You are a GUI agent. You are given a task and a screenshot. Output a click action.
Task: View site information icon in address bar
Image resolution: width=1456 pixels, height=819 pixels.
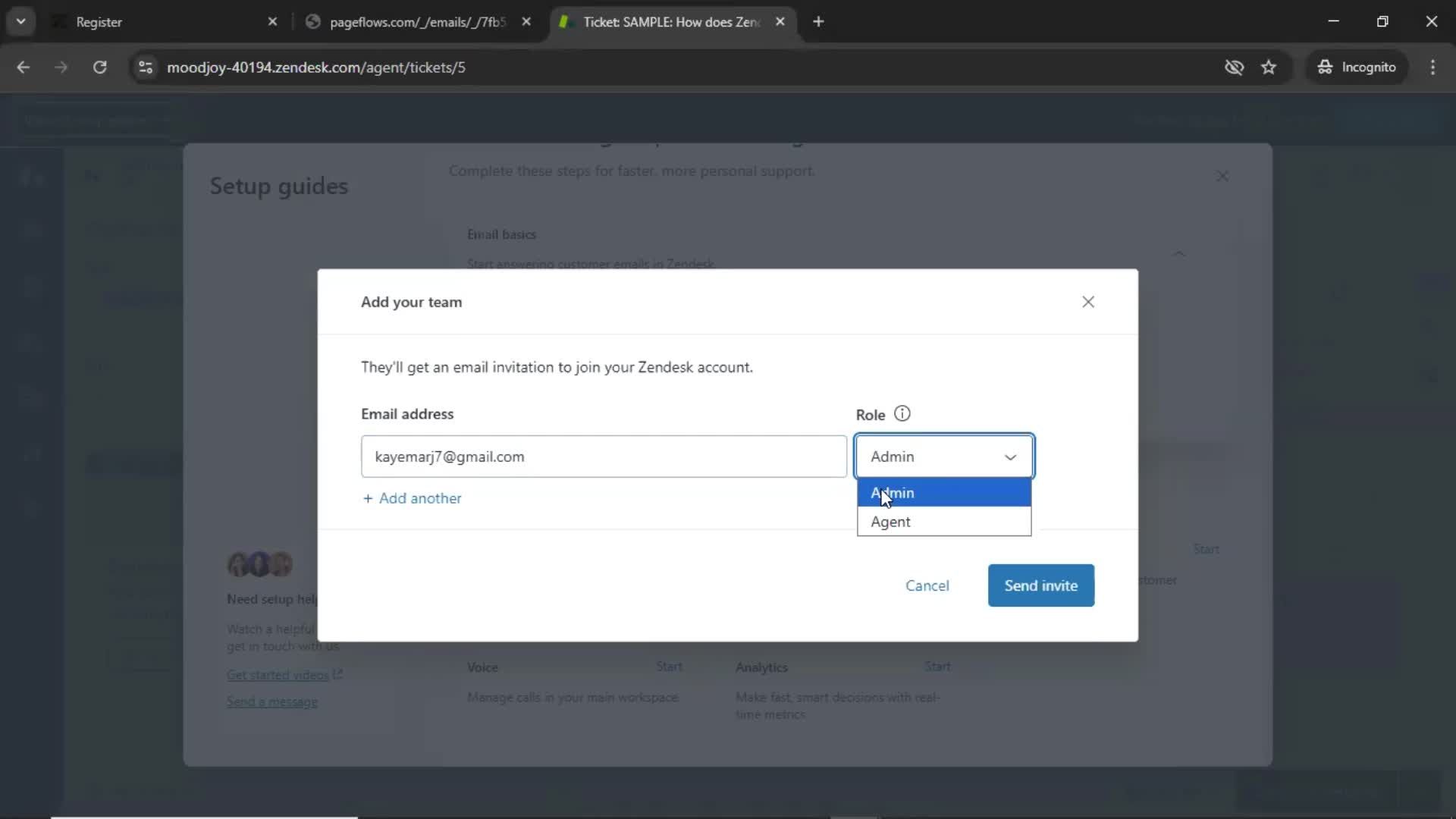(146, 67)
